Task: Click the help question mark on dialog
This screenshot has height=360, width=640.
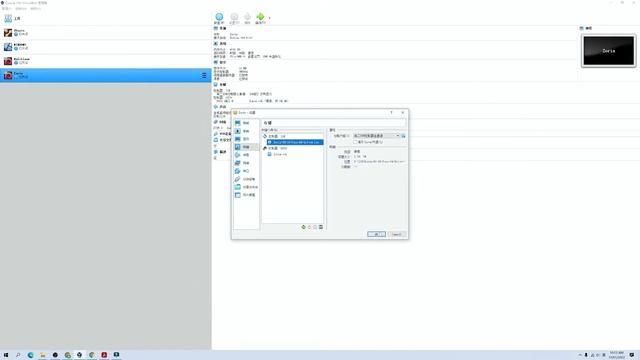Action: pos(391,113)
